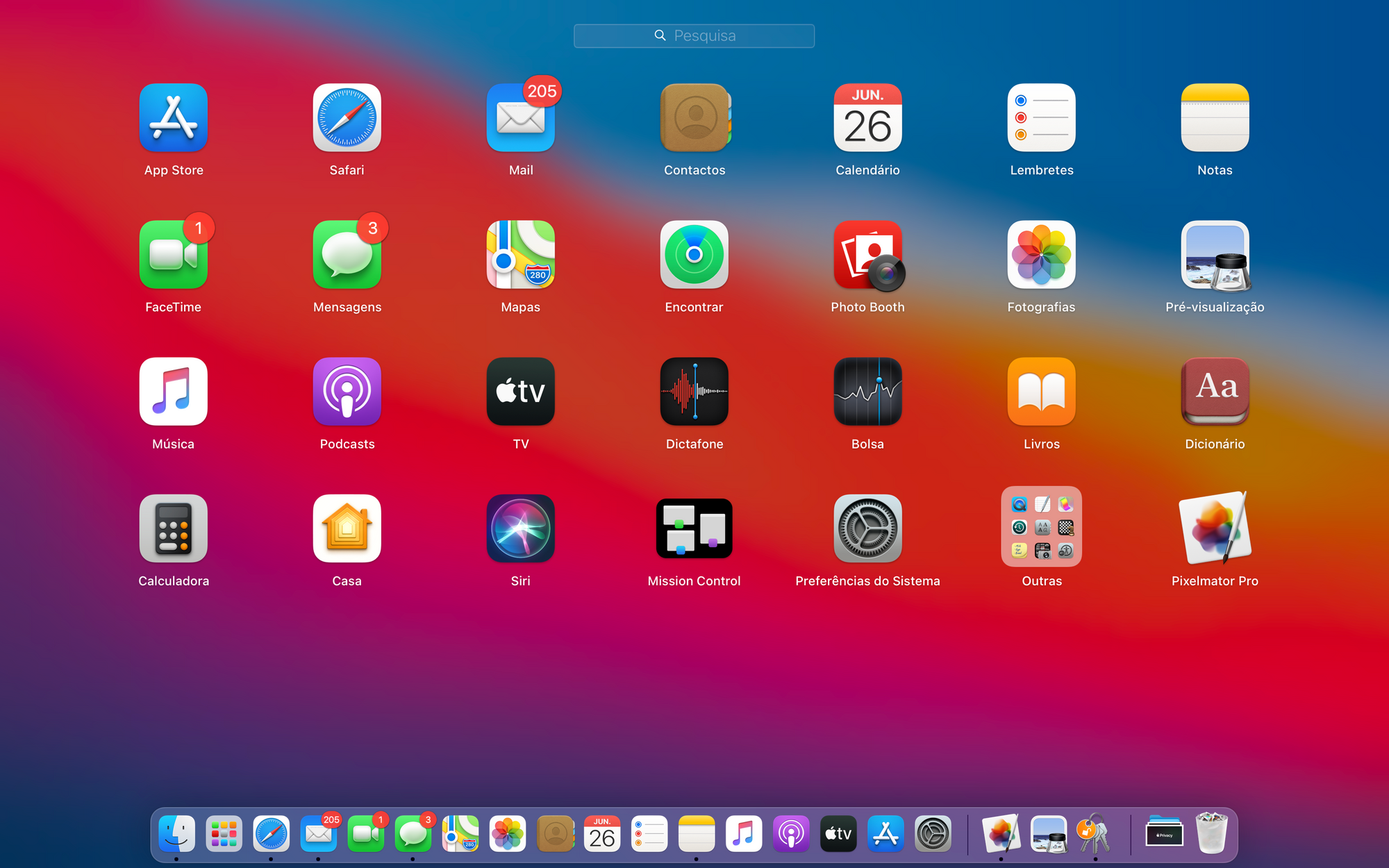Click Launchpad icon in the Dock
Viewport: 1389px width, 868px height.
(224, 833)
